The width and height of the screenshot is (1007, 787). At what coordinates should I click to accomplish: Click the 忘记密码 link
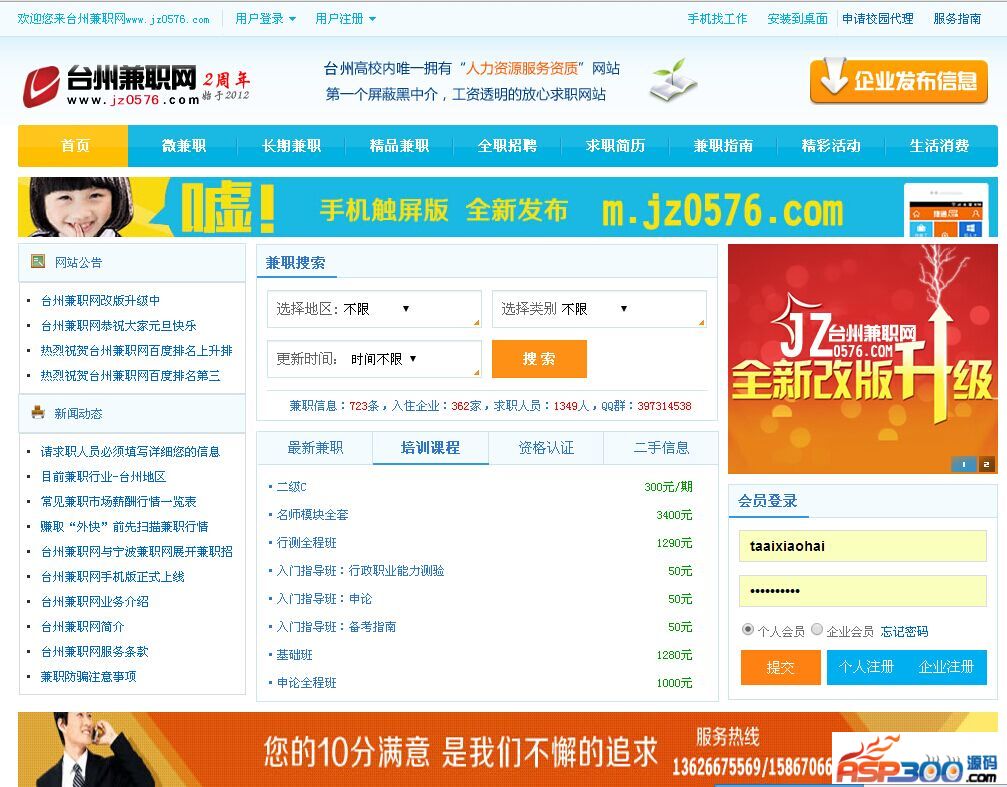[x=904, y=632]
